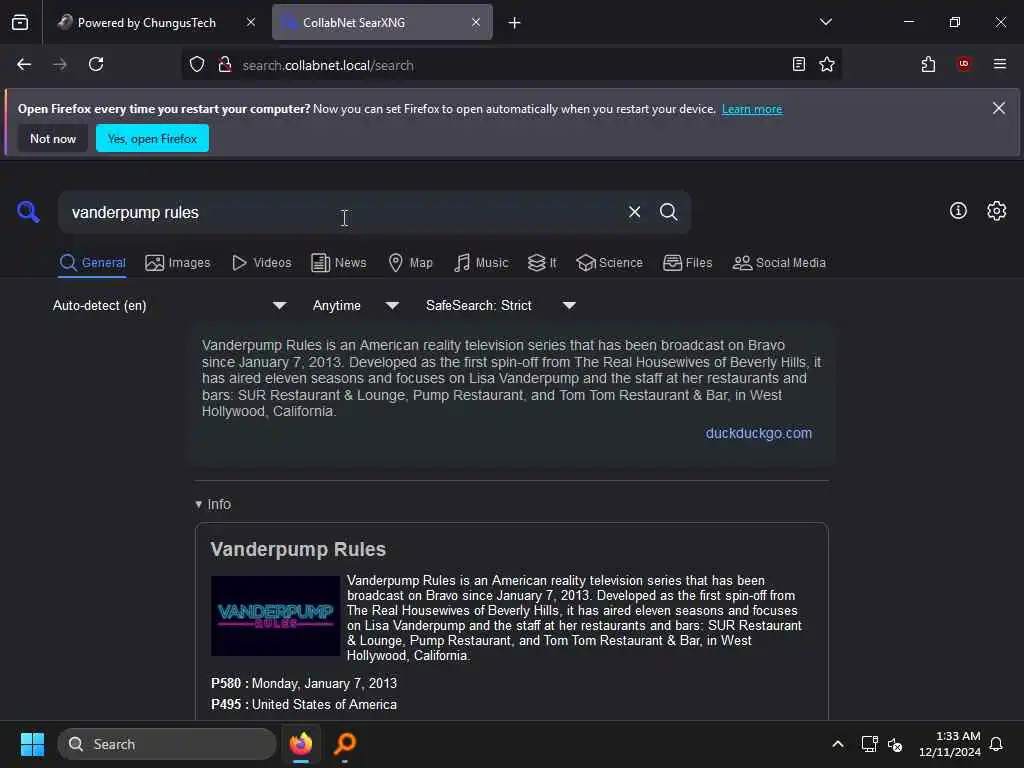Click the Vanderpump Rules infobox heading
The width and height of the screenshot is (1024, 768).
[298, 549]
